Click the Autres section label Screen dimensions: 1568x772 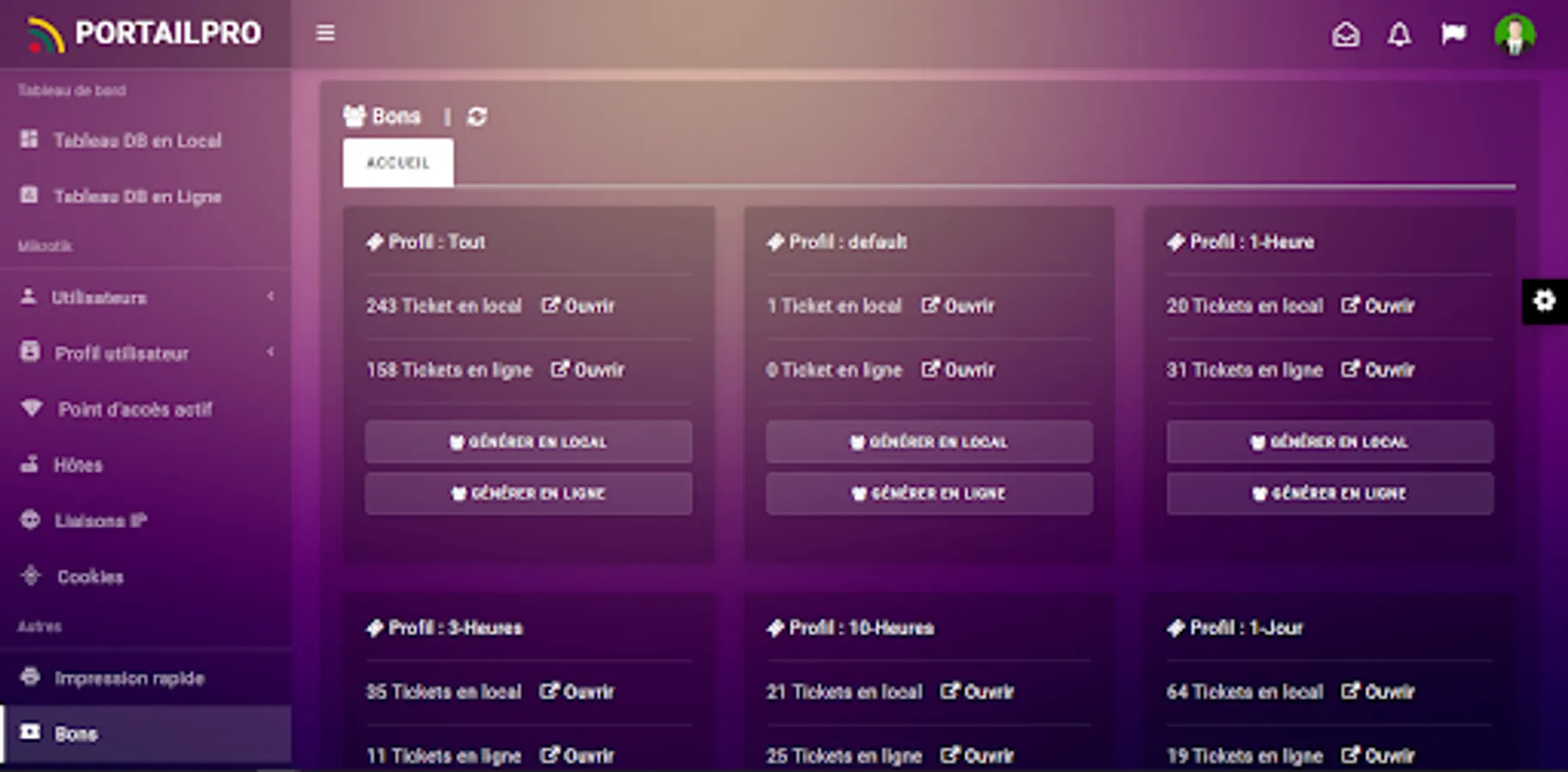pos(39,626)
